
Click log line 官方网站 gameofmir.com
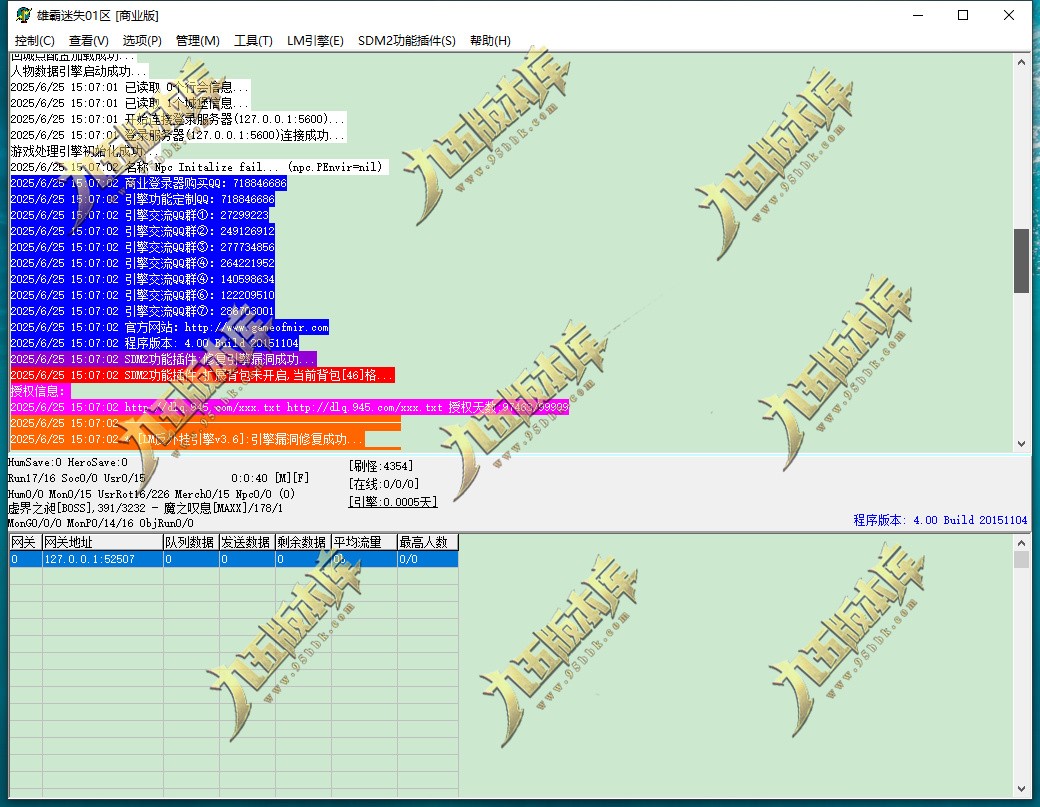point(170,327)
